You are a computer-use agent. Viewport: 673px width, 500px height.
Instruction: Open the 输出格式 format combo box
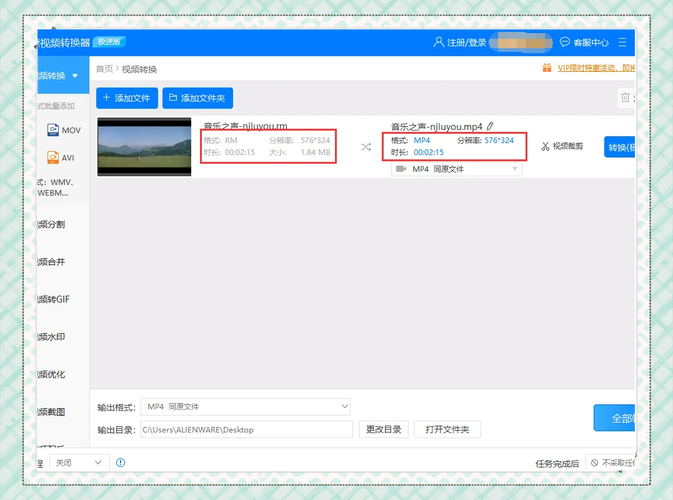(245, 406)
